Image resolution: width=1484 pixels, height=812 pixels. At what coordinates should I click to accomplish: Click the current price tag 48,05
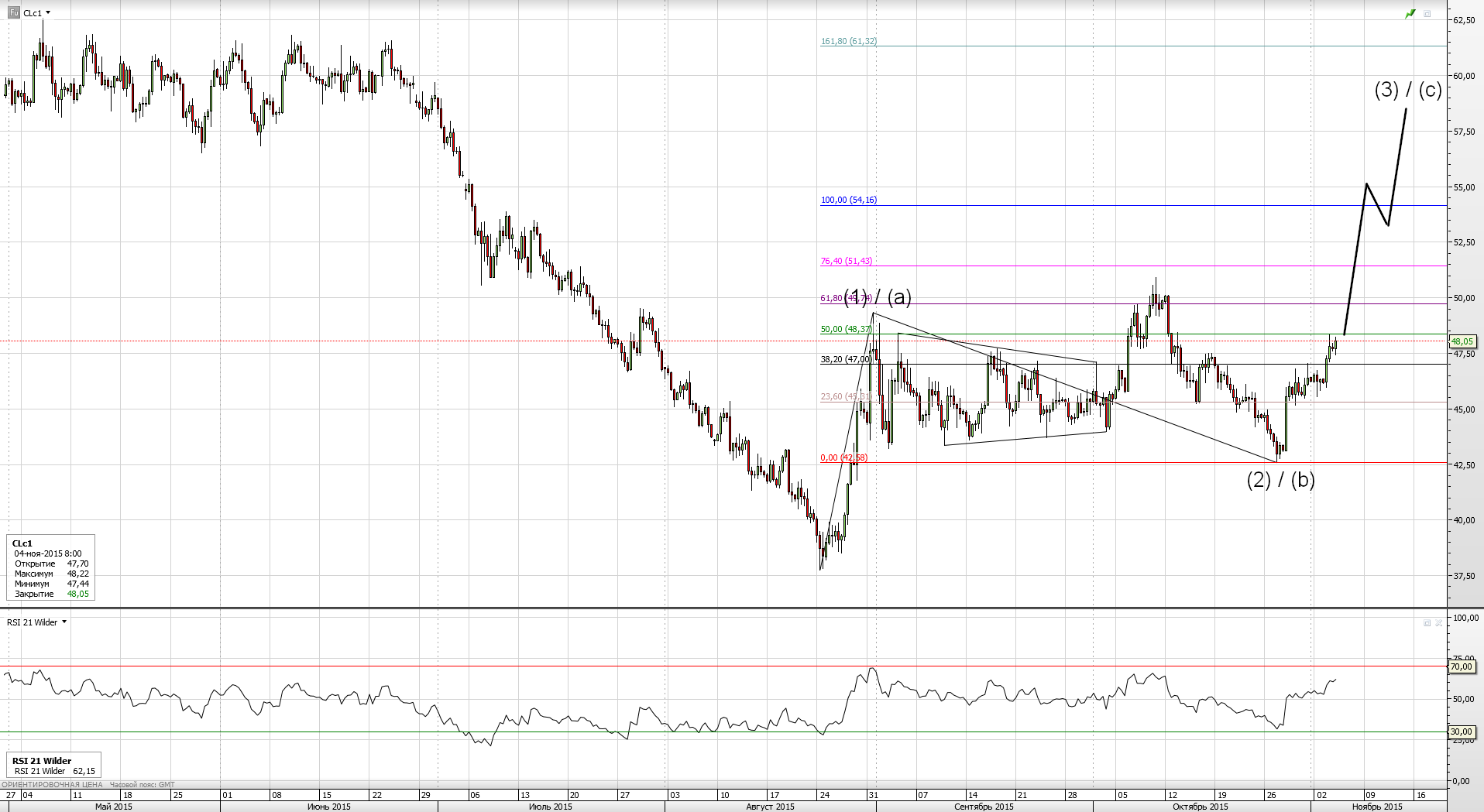1462,341
